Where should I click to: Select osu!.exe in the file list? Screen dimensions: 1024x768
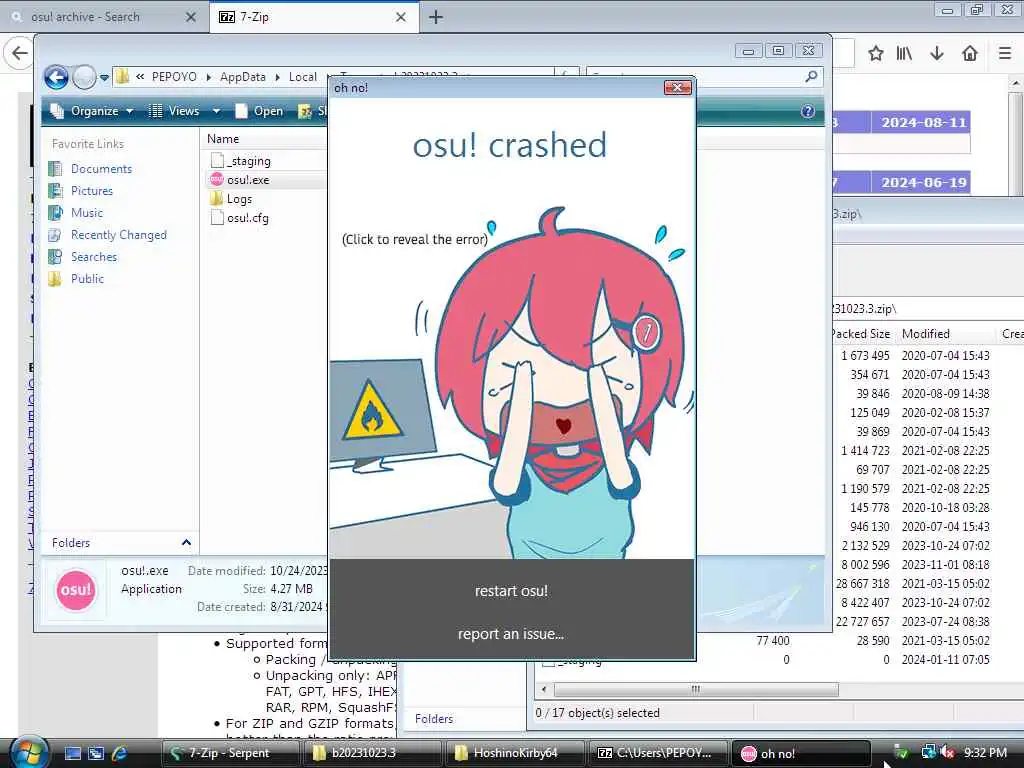click(248, 180)
